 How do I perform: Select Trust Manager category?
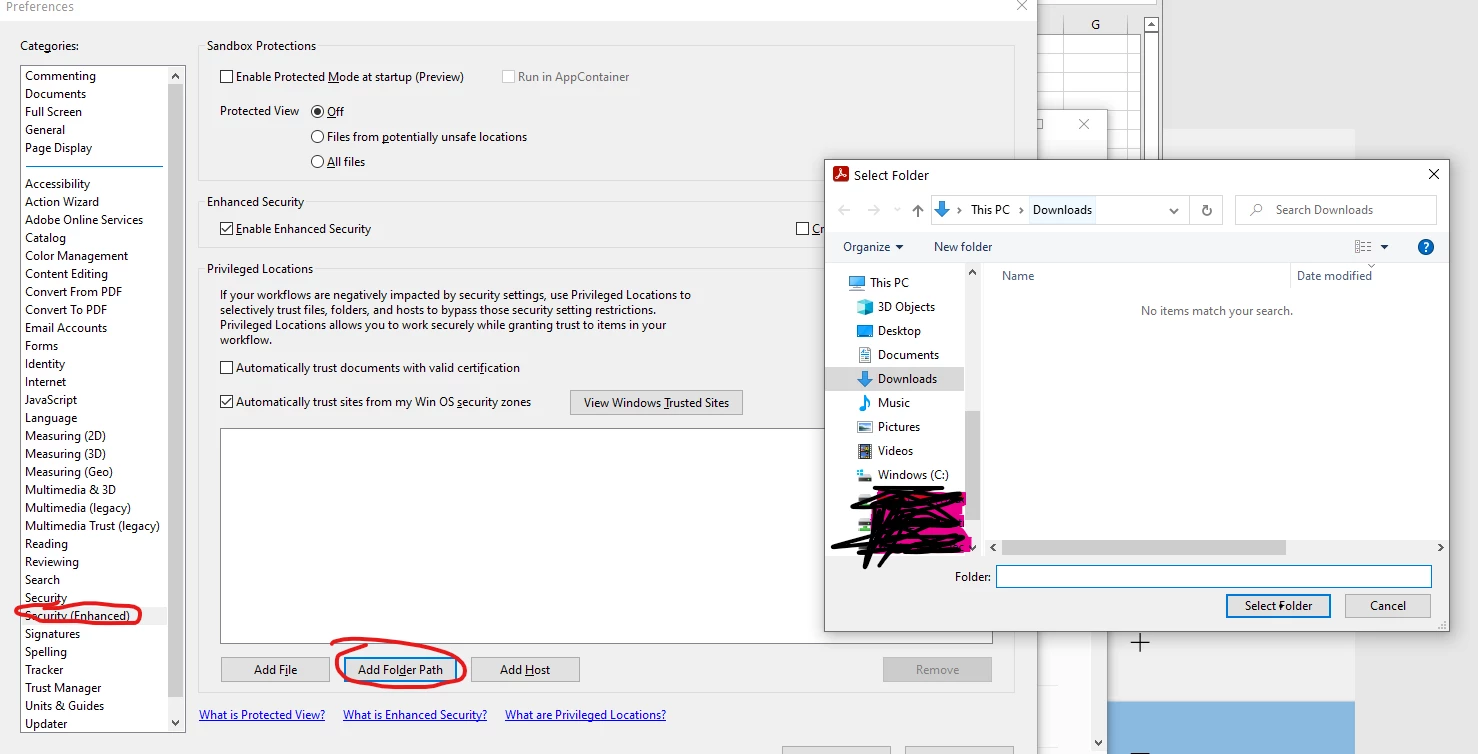click(63, 688)
